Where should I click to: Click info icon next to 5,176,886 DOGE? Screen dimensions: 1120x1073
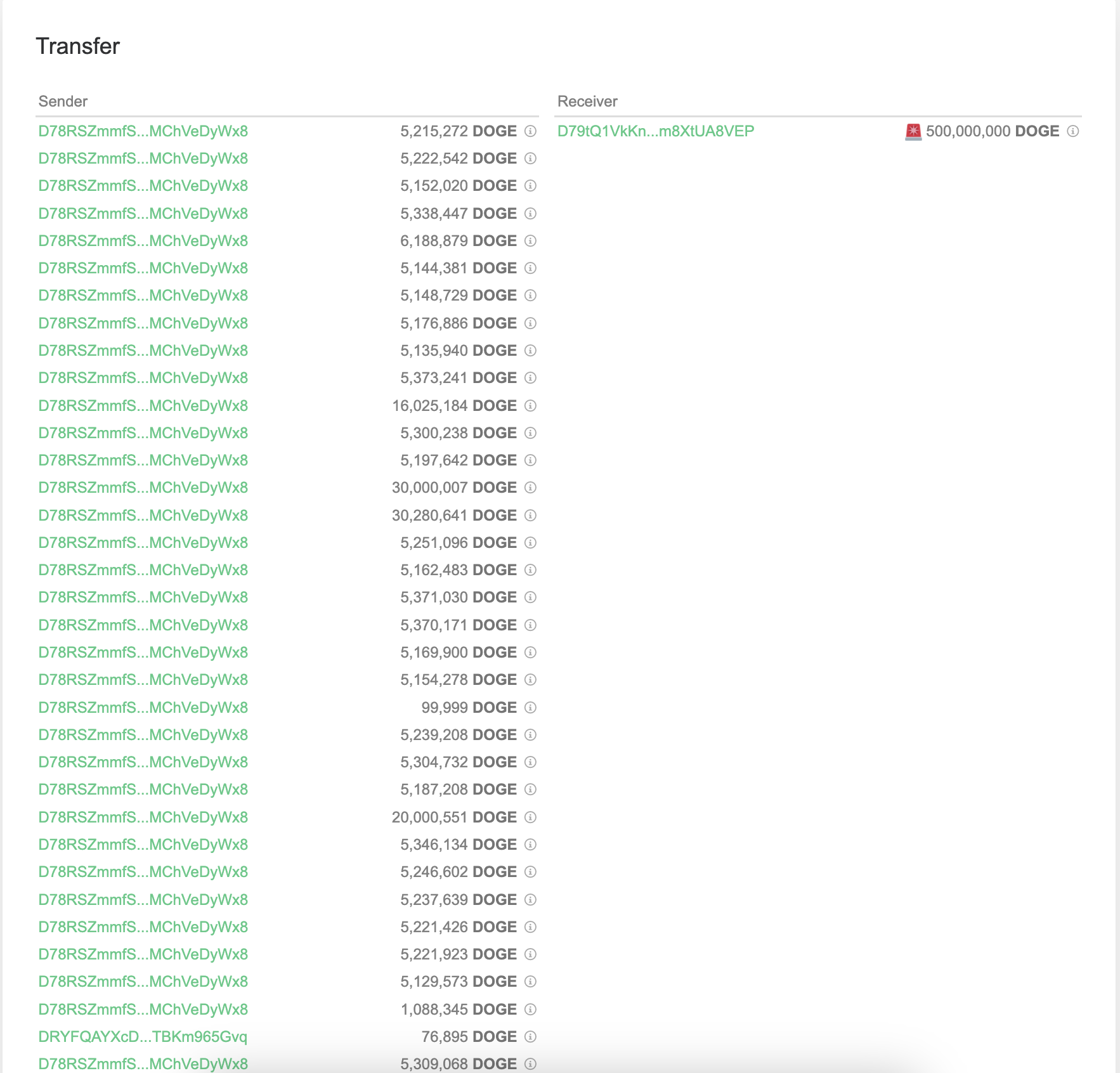click(x=530, y=323)
